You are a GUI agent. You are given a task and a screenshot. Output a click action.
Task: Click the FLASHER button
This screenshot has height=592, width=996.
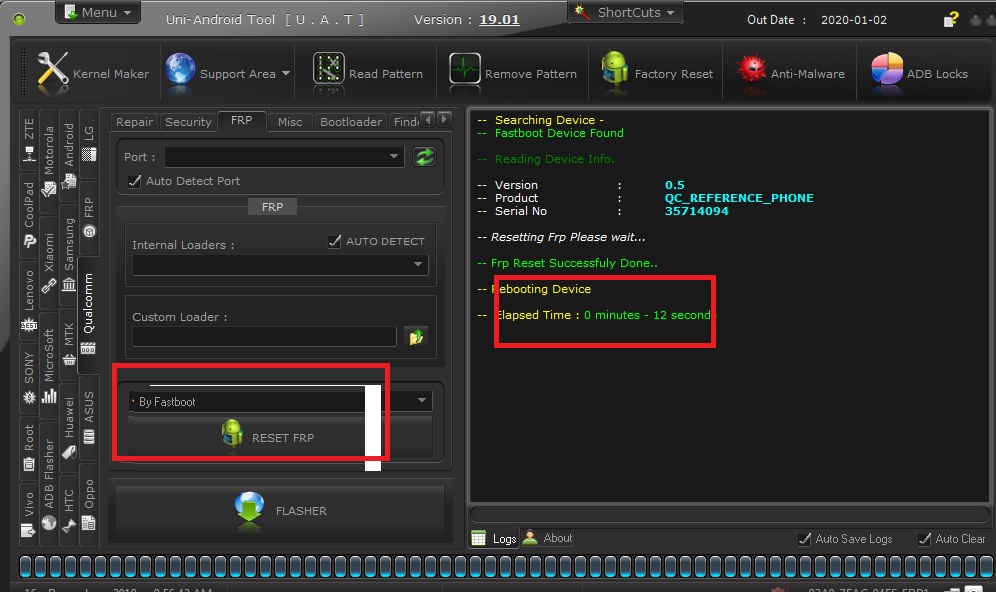tap(280, 511)
